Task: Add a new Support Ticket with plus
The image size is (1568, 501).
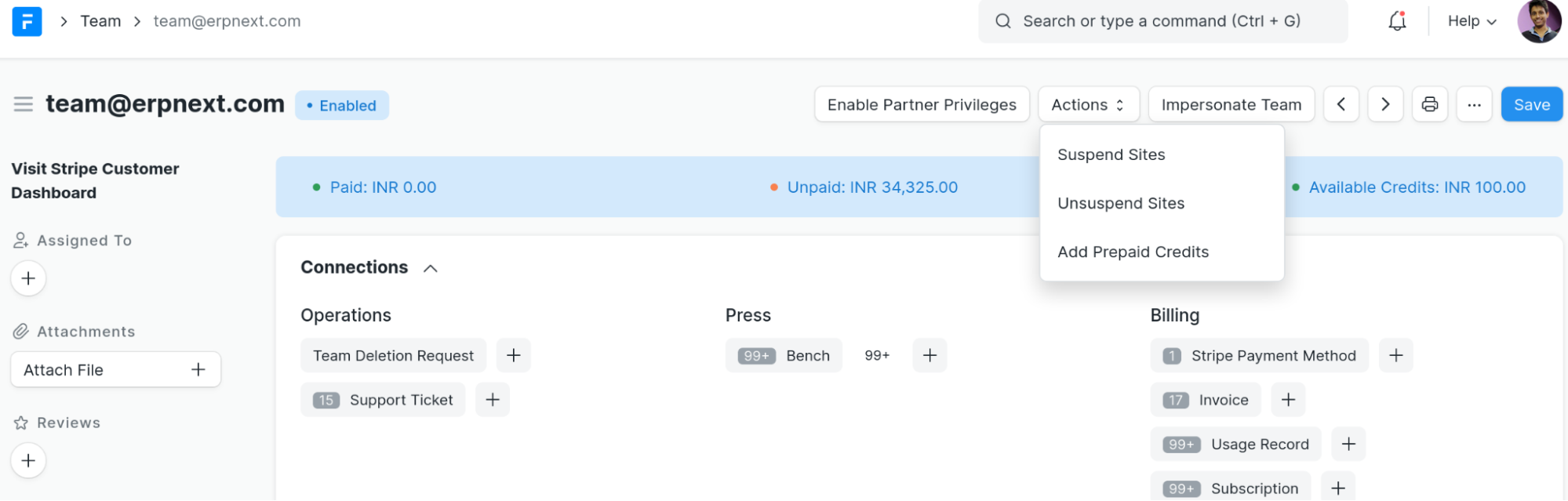Action: [x=493, y=400]
